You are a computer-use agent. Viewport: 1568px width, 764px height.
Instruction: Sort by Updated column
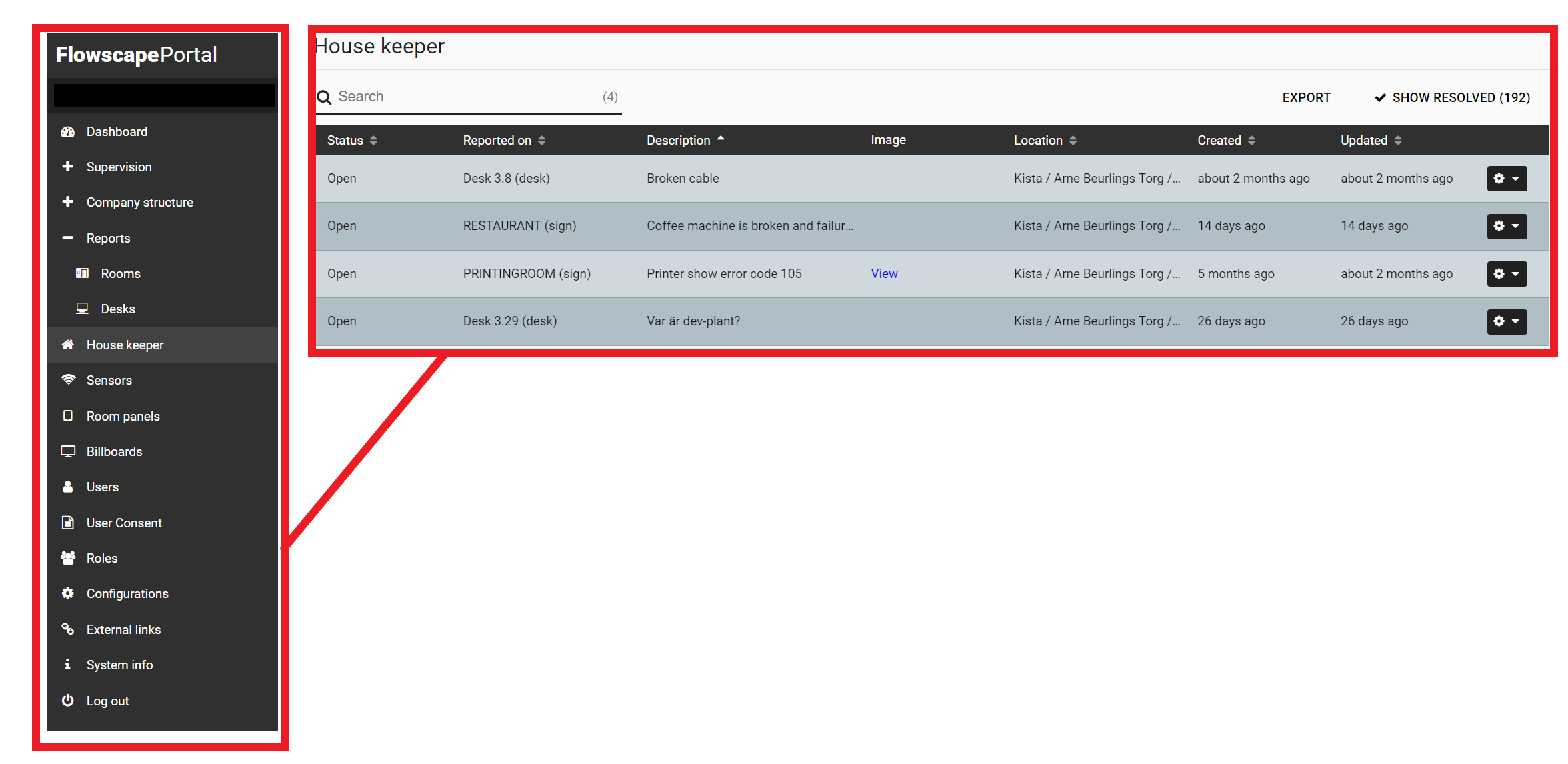[1371, 141]
